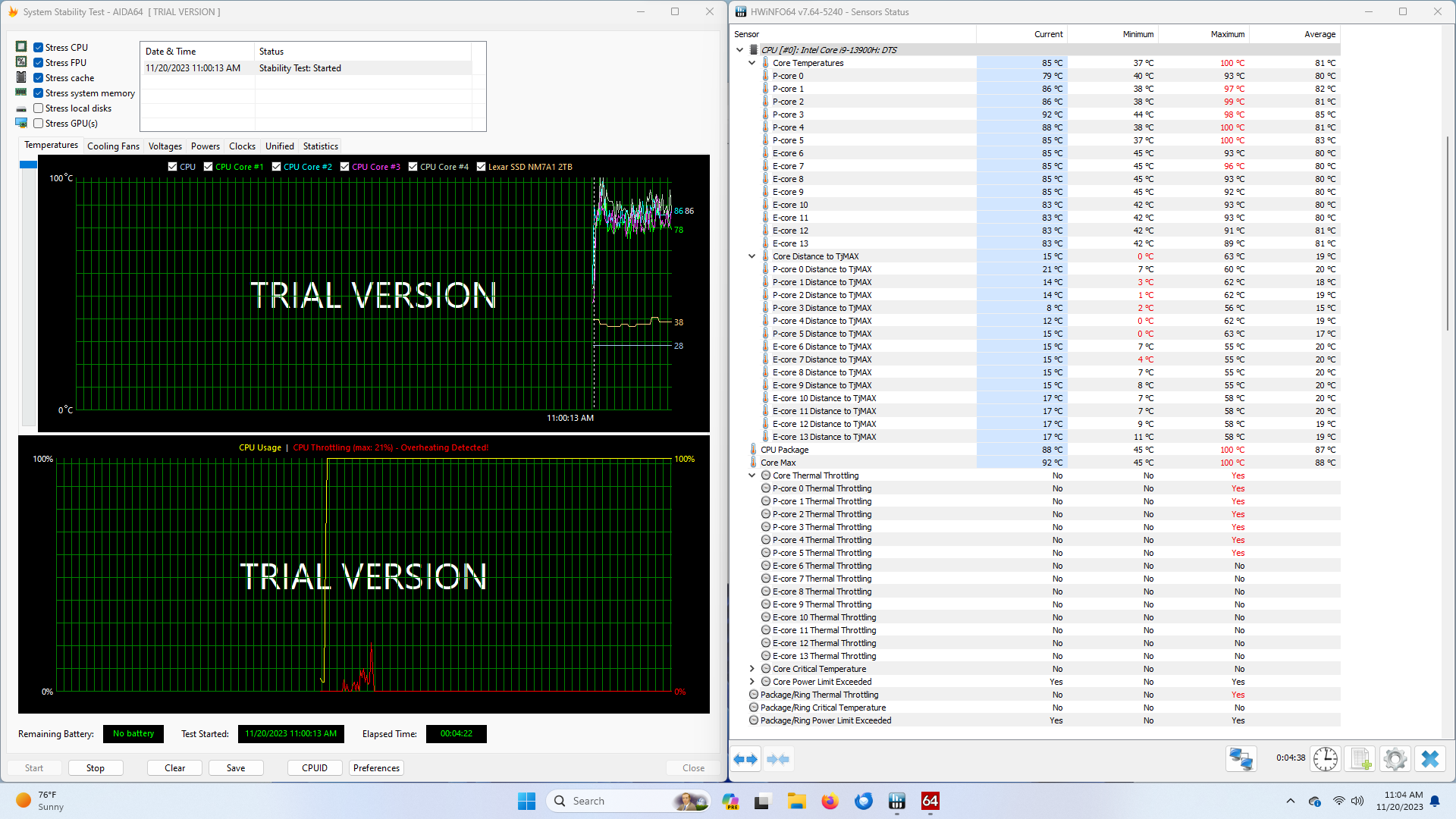Screen dimensions: 1456x819
Task: Select the CPU Package sensor row
Action: point(1034,450)
